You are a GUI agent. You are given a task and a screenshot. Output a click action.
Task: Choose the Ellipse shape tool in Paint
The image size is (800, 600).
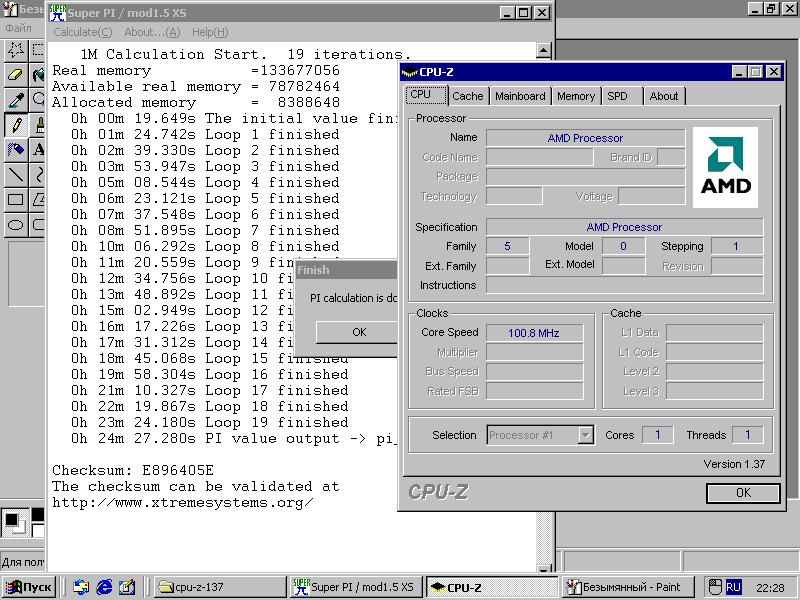click(16, 224)
